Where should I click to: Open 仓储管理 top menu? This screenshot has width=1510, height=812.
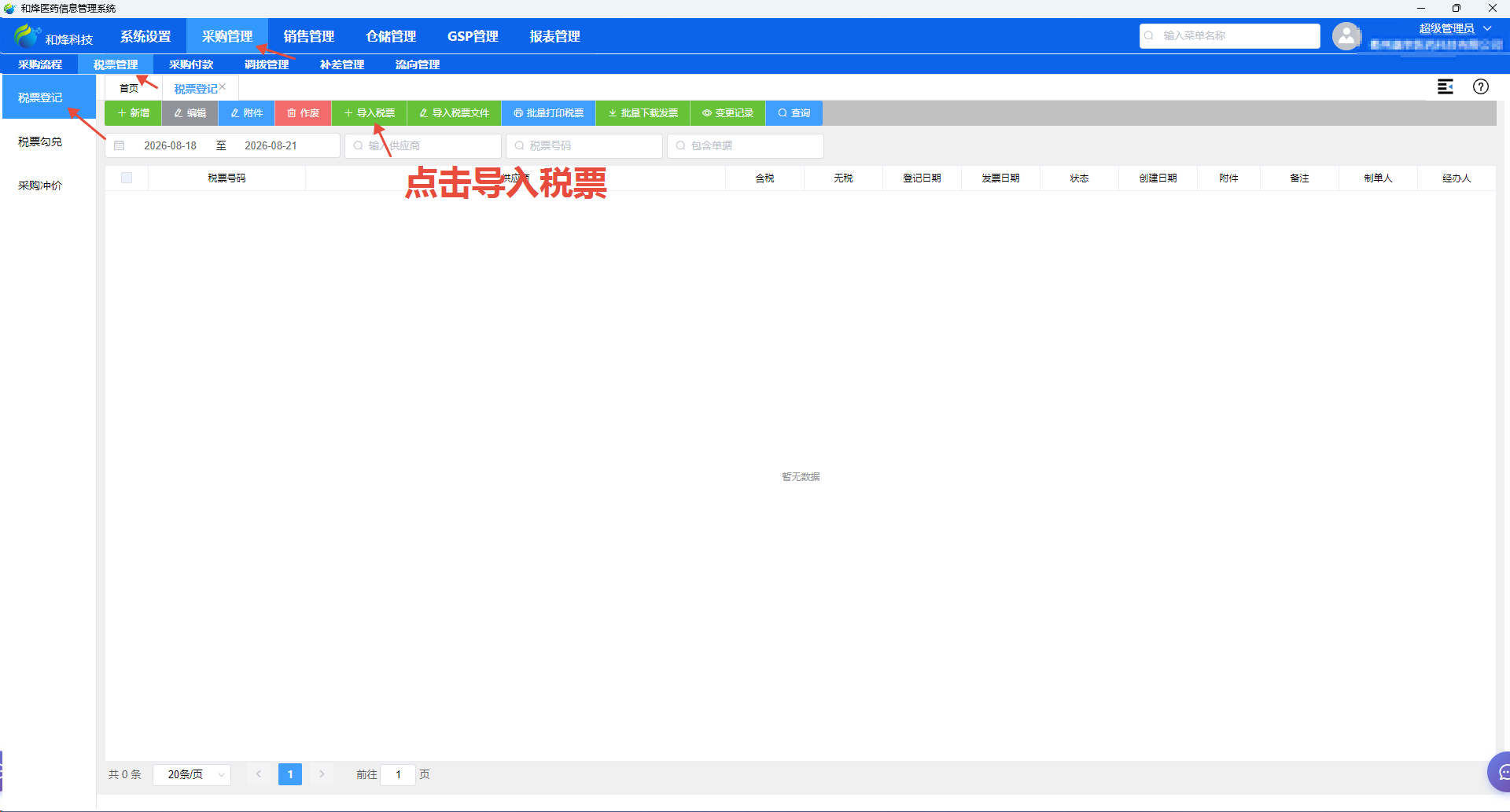click(x=391, y=36)
